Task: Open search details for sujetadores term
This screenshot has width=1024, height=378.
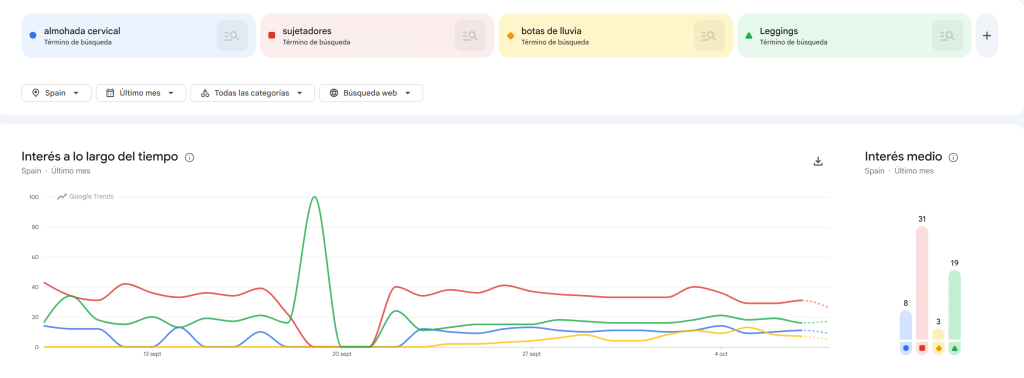Action: coord(470,36)
